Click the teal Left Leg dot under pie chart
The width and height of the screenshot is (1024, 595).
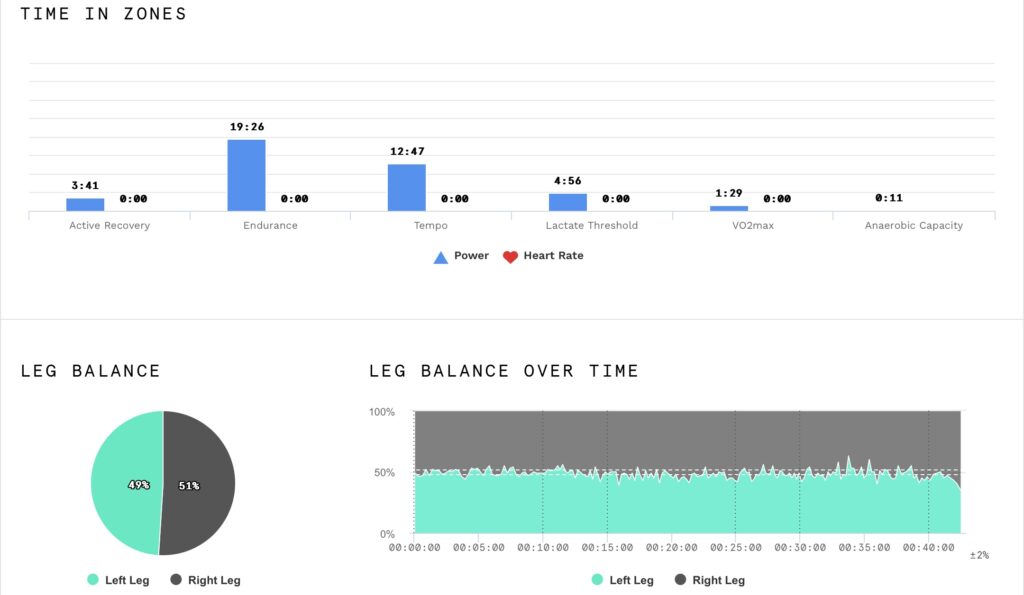pyautogui.click(x=93, y=580)
